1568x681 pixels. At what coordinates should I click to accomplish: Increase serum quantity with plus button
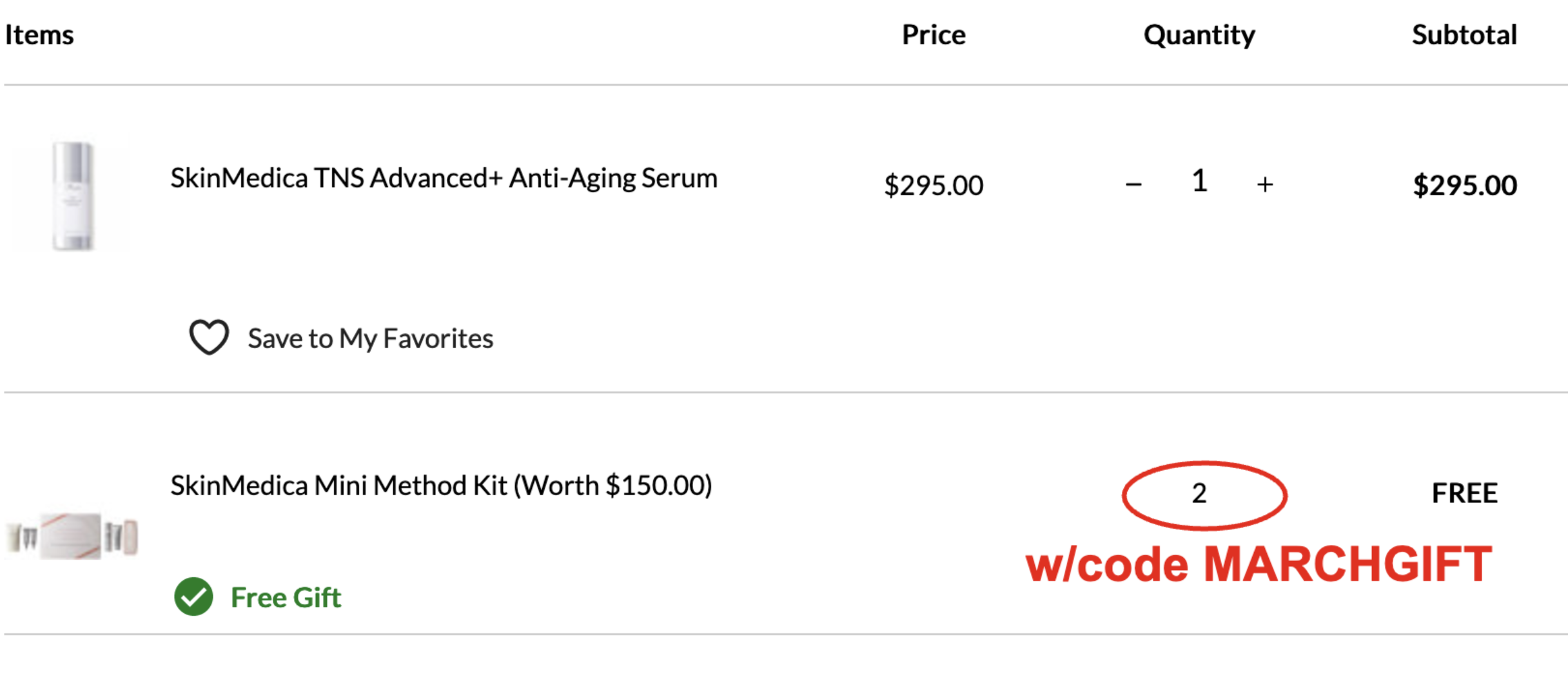1265,185
